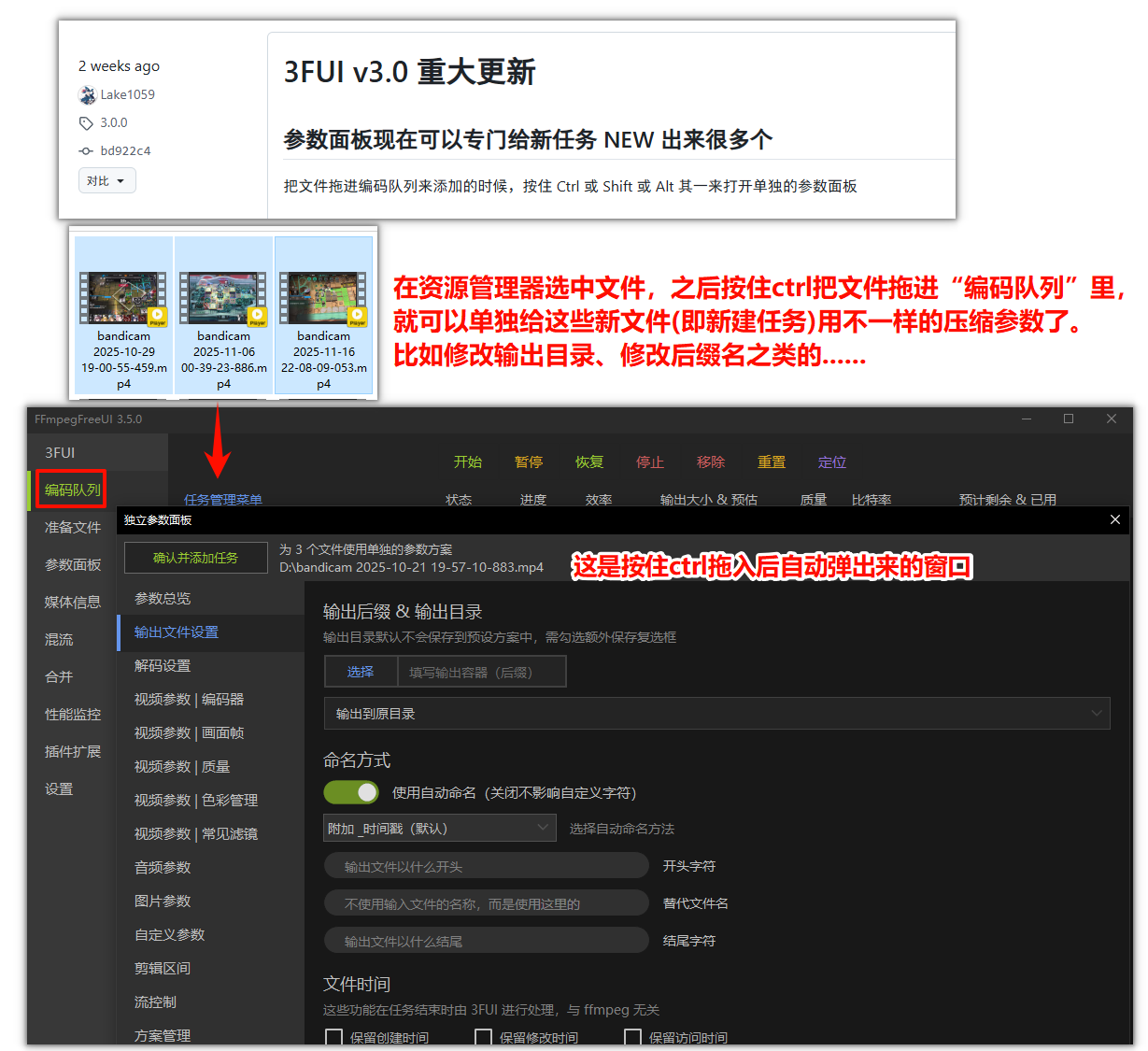Click 停止 to stop encoding
The width and height of the screenshot is (1148, 1051).
click(649, 461)
